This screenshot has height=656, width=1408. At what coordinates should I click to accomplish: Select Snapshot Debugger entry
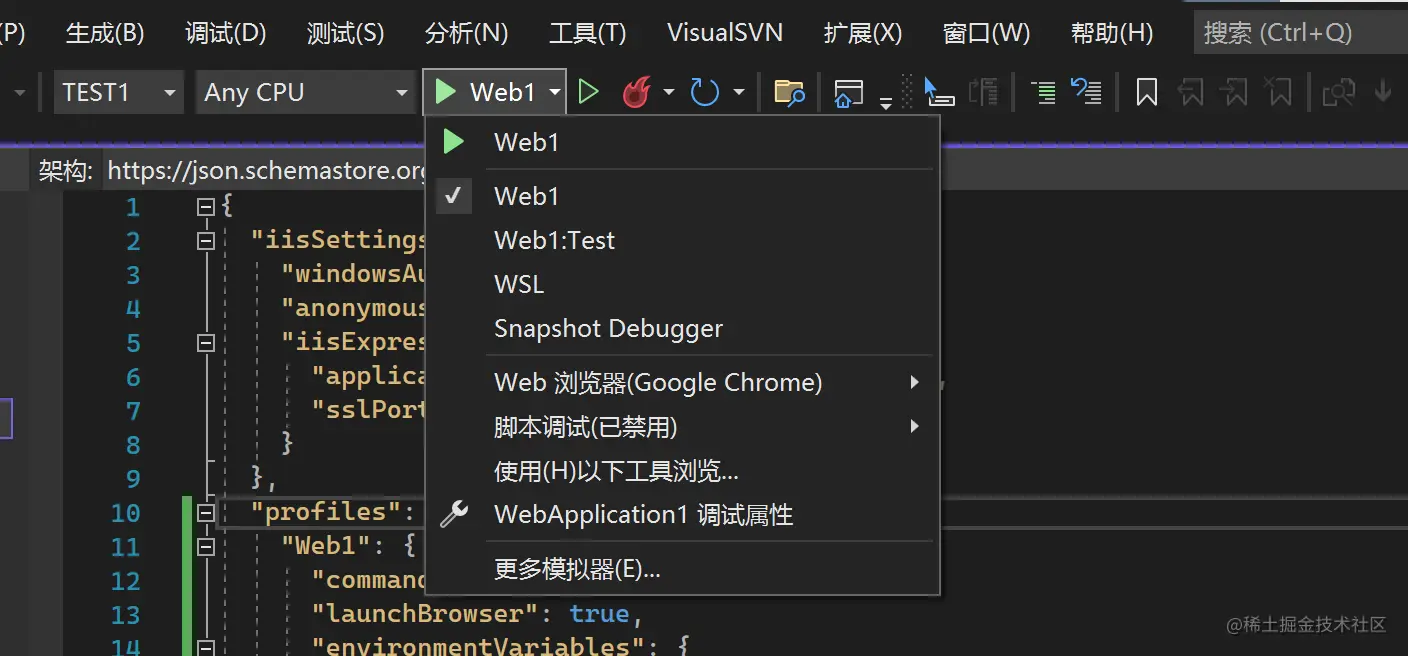(683, 328)
